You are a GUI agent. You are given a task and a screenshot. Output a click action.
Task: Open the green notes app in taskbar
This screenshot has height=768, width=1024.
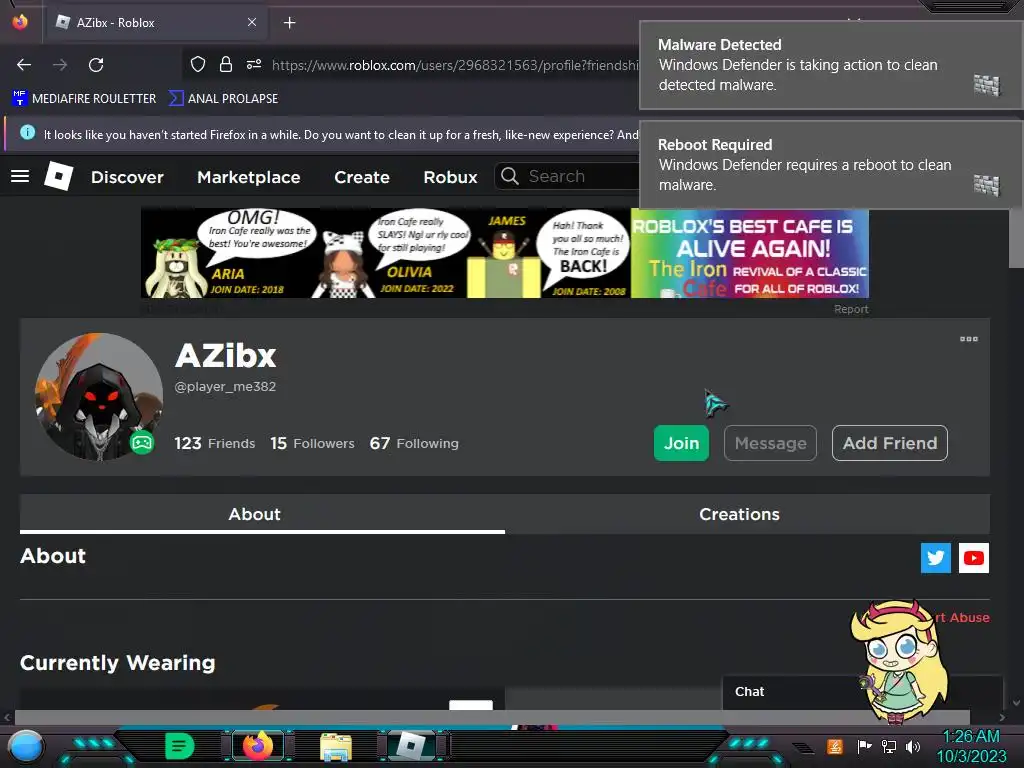[180, 746]
